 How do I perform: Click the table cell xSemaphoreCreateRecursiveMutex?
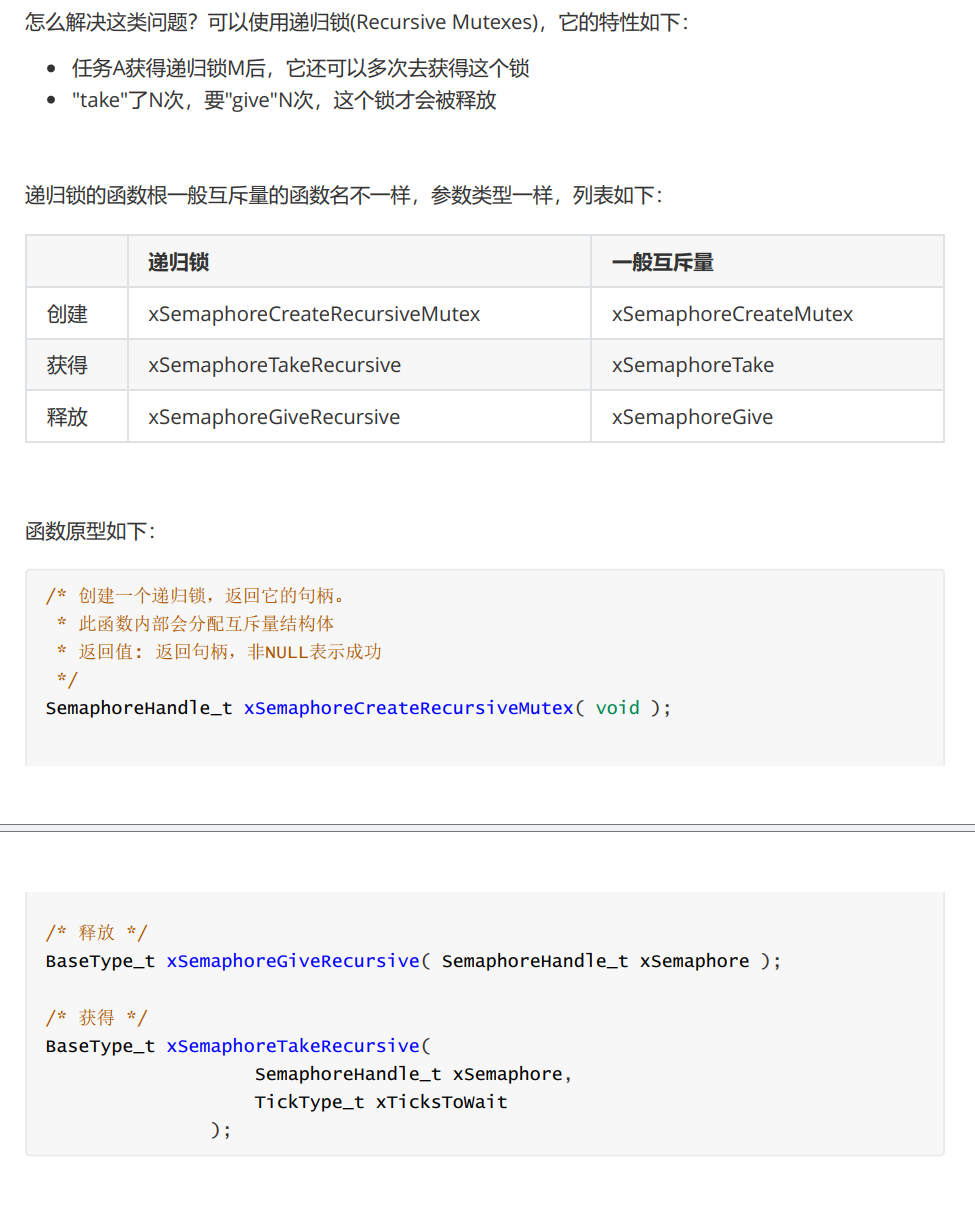coord(359,314)
